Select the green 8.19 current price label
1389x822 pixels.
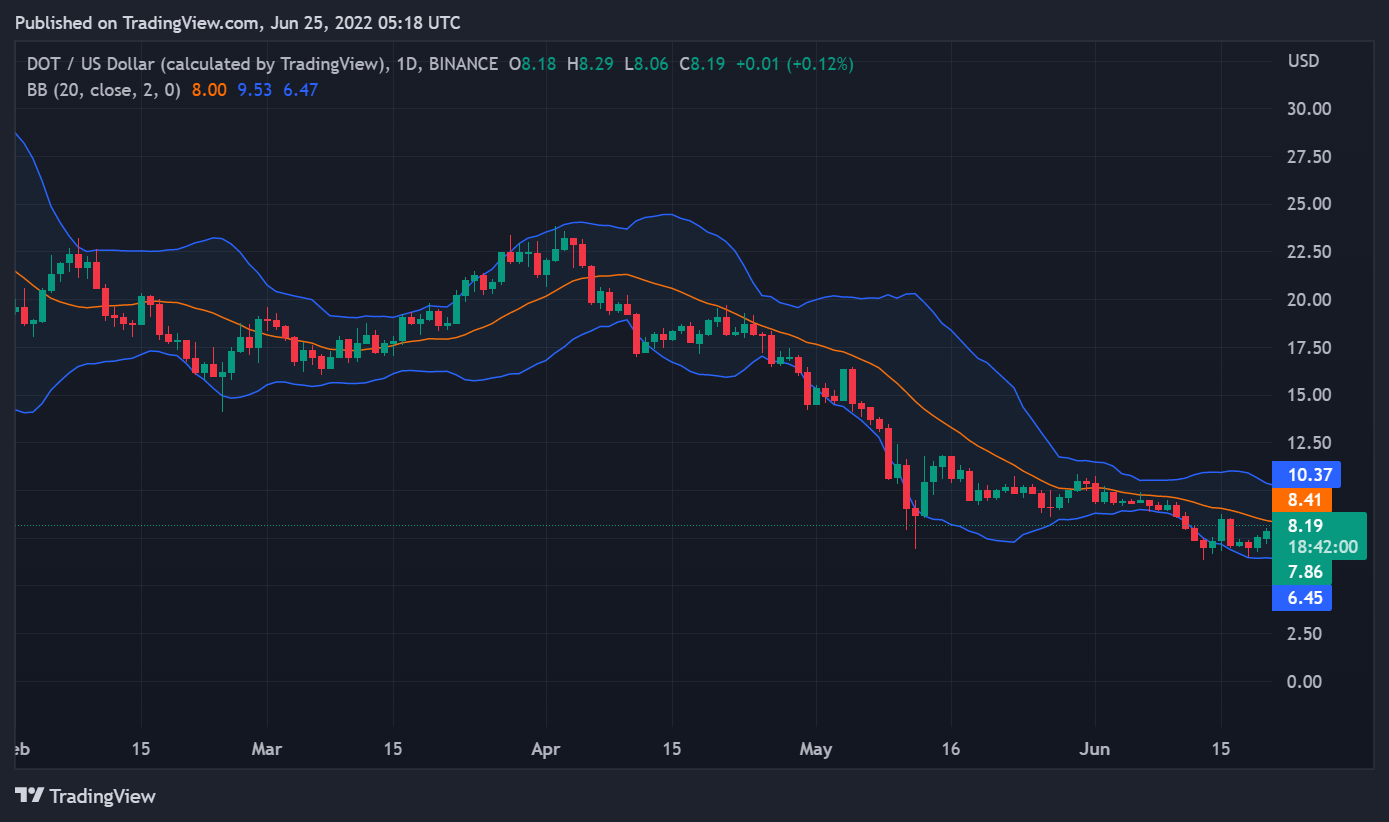tap(1307, 524)
